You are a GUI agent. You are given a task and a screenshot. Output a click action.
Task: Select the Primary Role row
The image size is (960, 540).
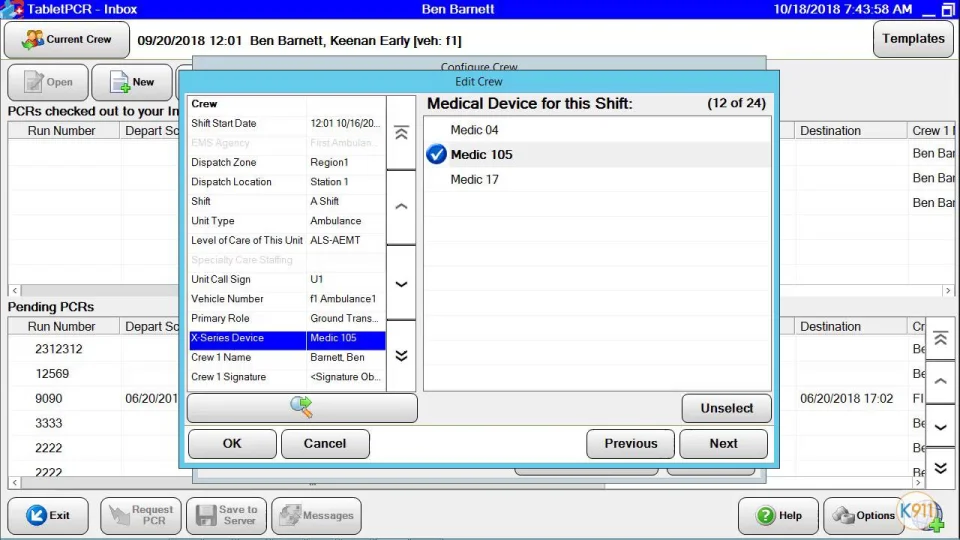(x=287, y=318)
